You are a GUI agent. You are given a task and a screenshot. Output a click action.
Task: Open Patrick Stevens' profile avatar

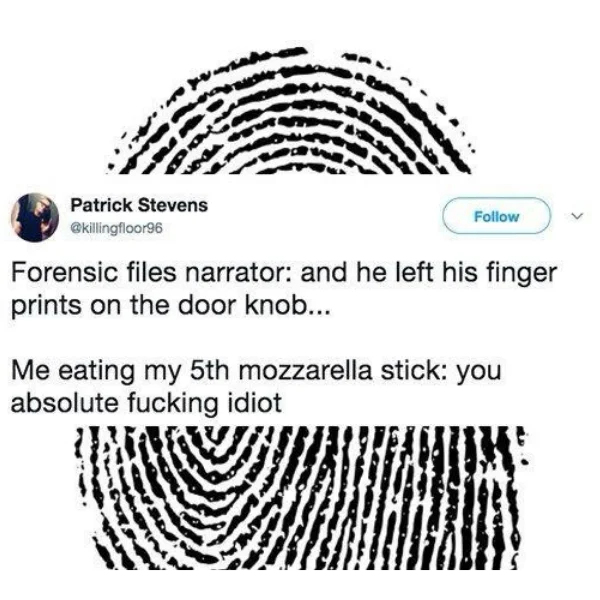tap(35, 217)
